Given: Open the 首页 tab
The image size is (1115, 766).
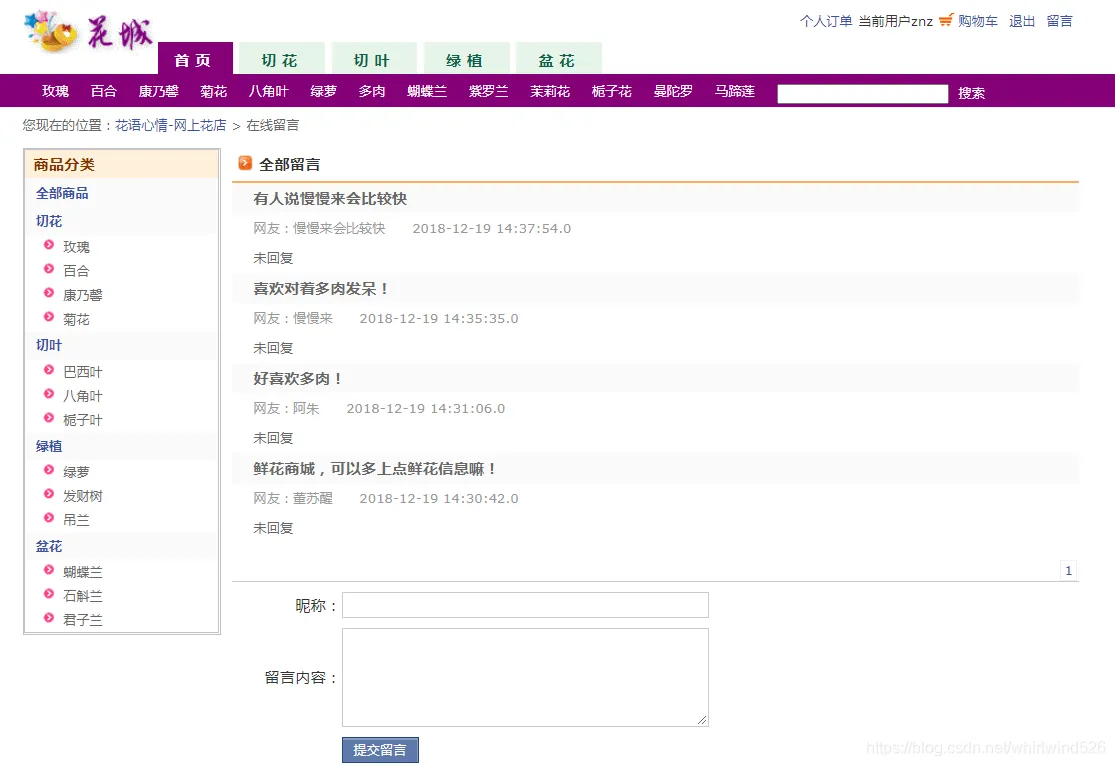Looking at the screenshot, I should (x=195, y=58).
